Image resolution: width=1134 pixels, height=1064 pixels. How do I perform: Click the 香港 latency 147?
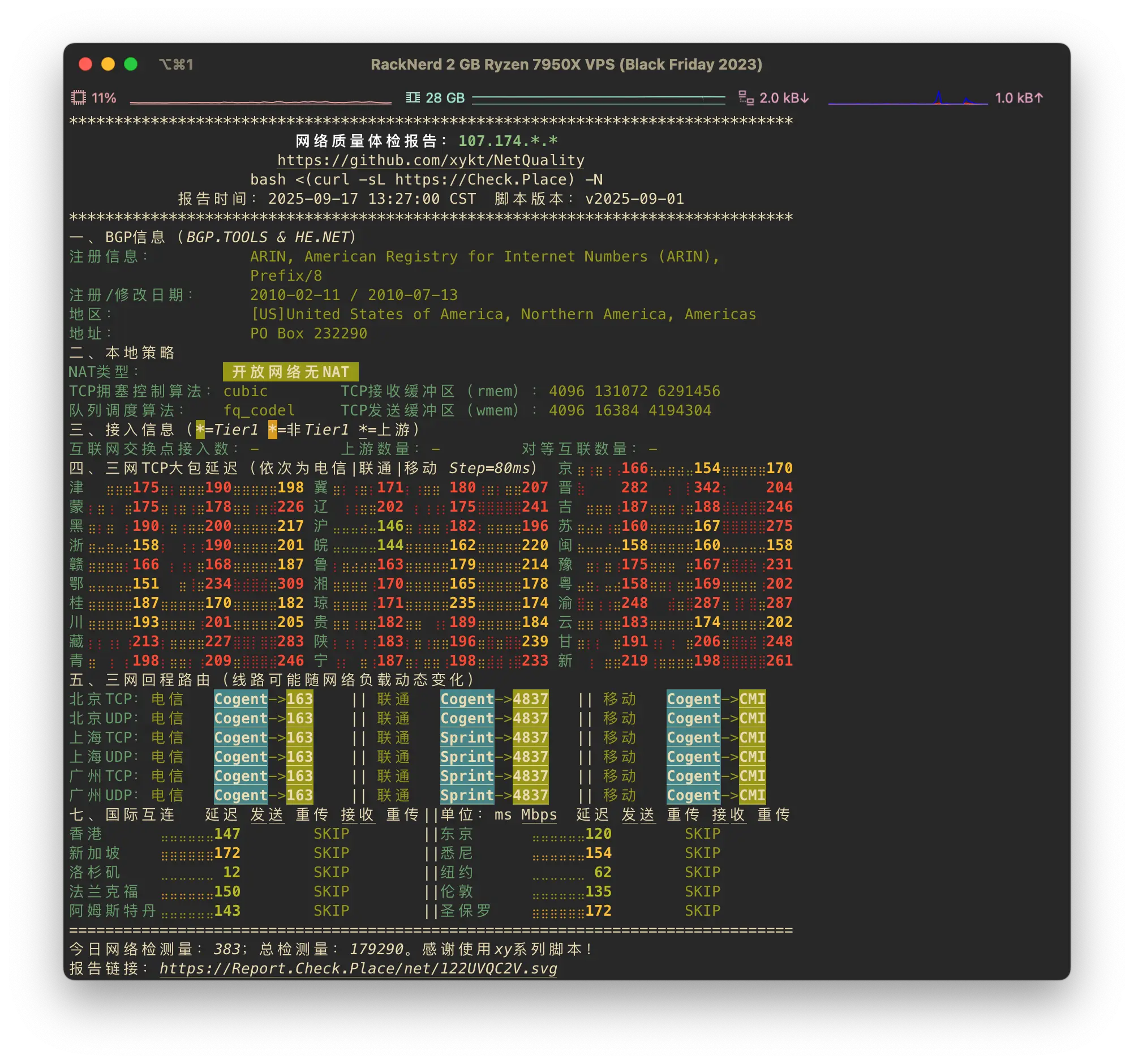(x=227, y=834)
